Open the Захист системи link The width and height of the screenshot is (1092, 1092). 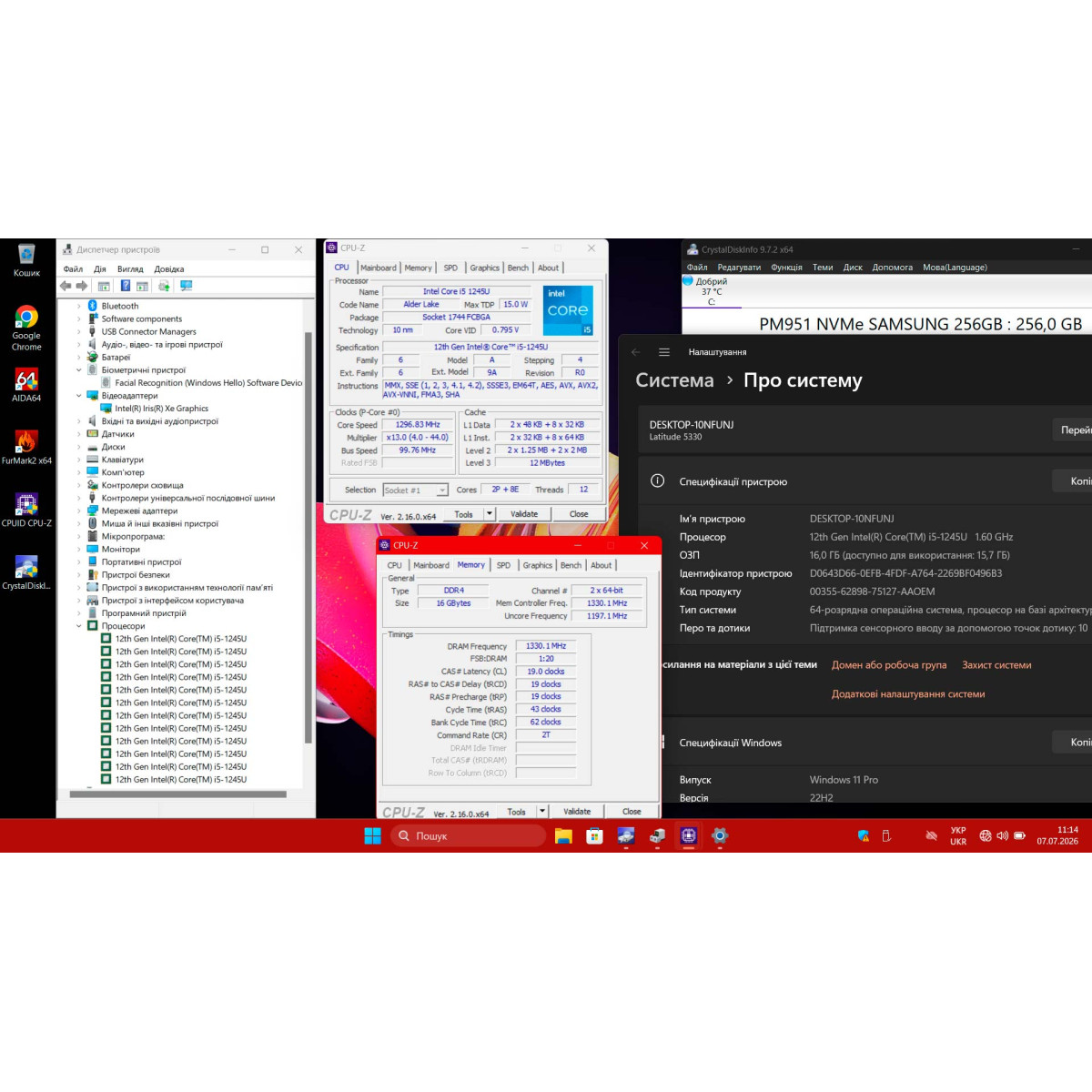(996, 665)
